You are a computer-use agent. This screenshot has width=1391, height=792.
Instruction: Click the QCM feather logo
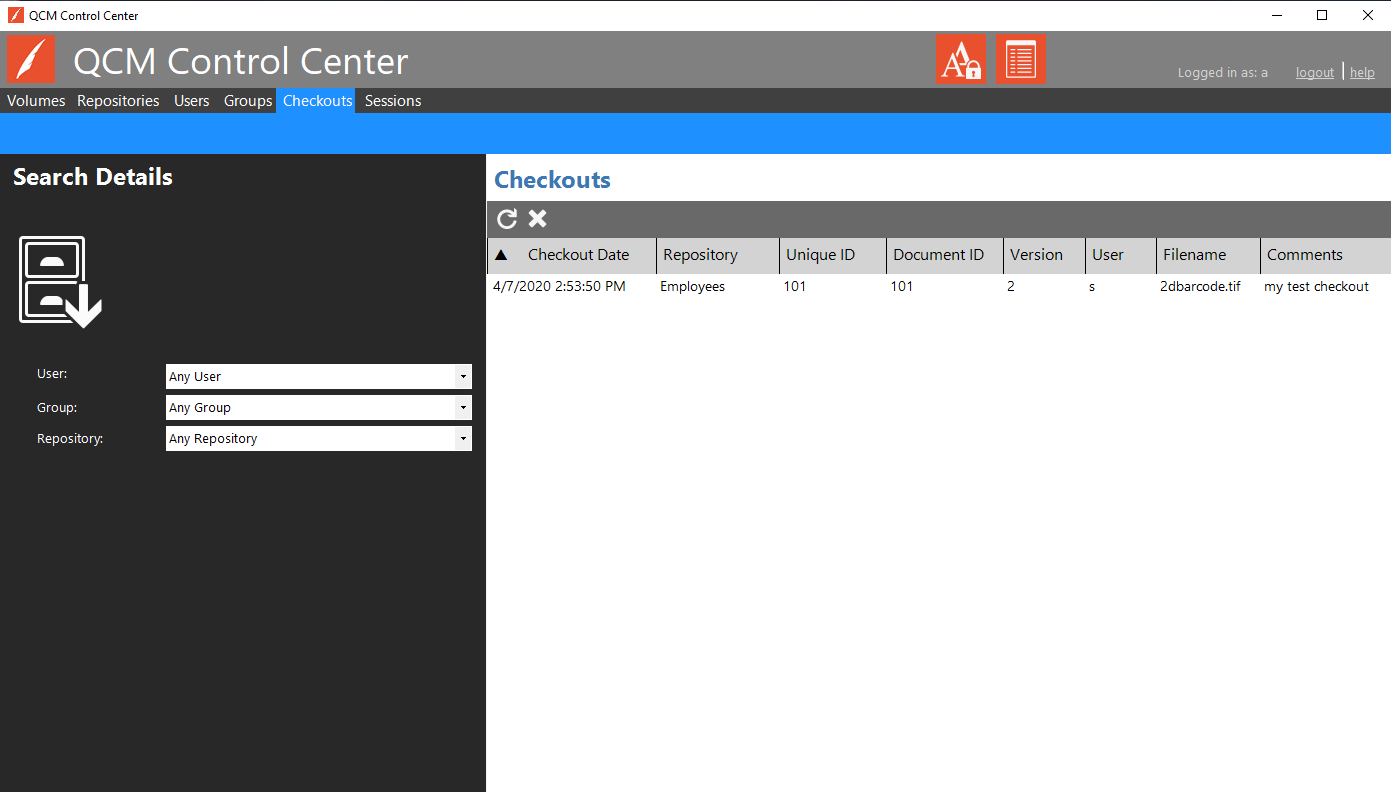(x=32, y=60)
